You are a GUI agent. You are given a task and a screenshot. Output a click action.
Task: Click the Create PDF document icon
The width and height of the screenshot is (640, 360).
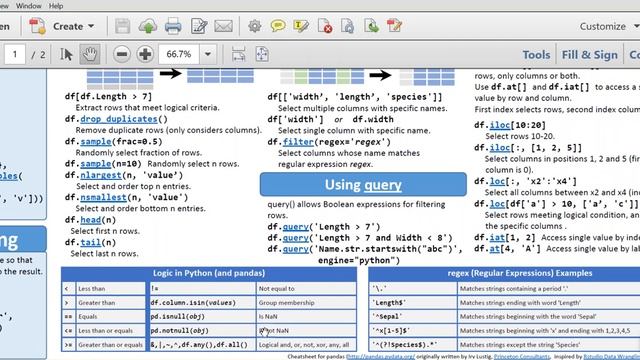point(38,26)
